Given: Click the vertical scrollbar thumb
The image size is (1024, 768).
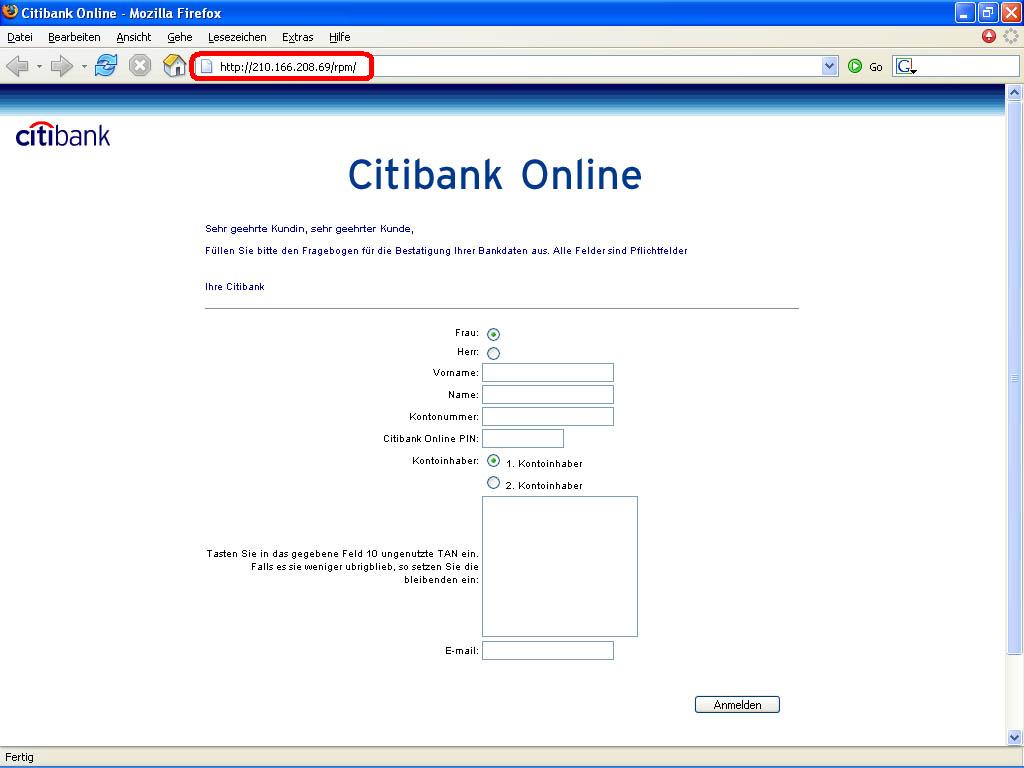Looking at the screenshot, I should (x=1014, y=377).
